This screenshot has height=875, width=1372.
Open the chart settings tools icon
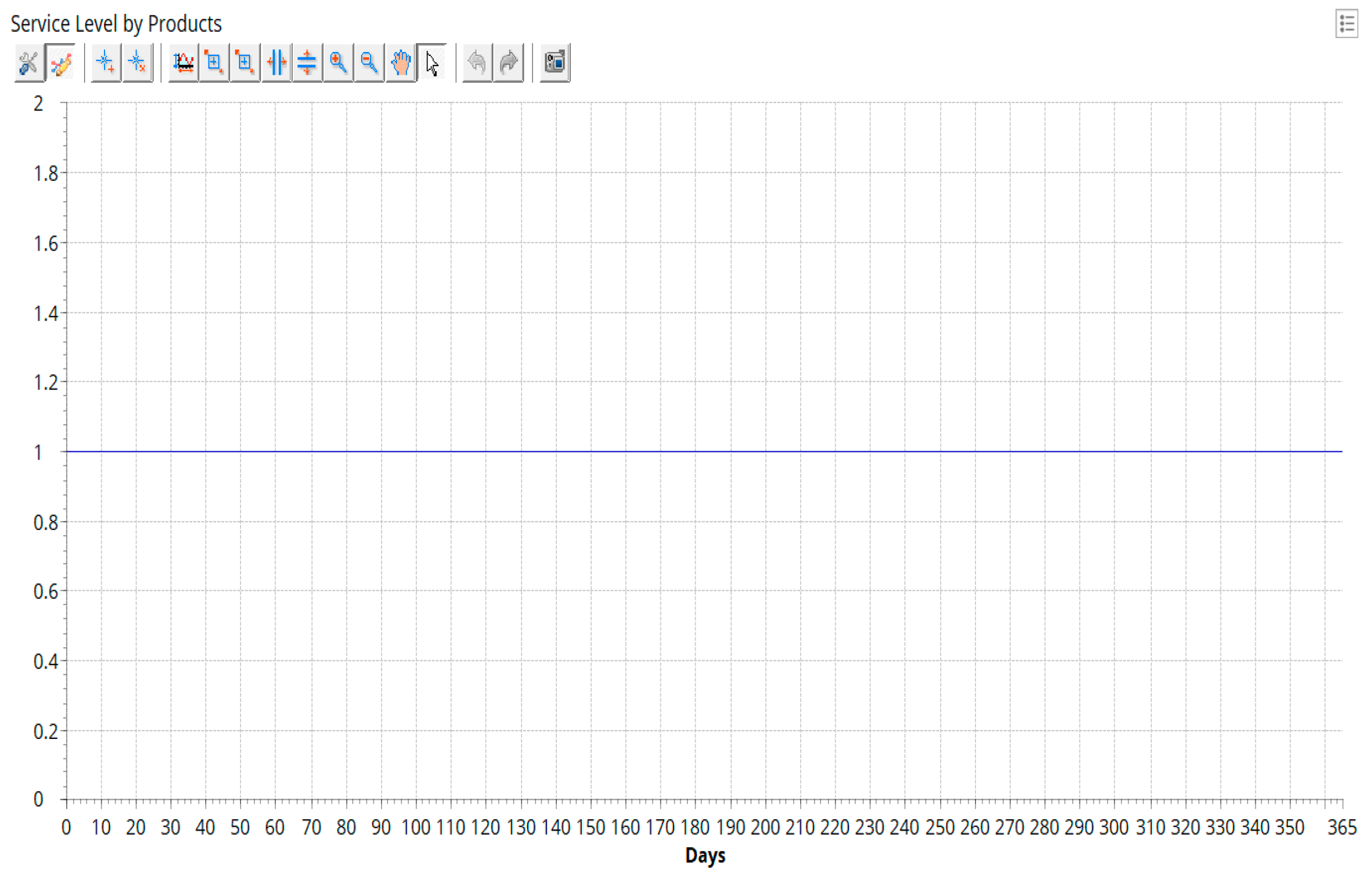[29, 62]
